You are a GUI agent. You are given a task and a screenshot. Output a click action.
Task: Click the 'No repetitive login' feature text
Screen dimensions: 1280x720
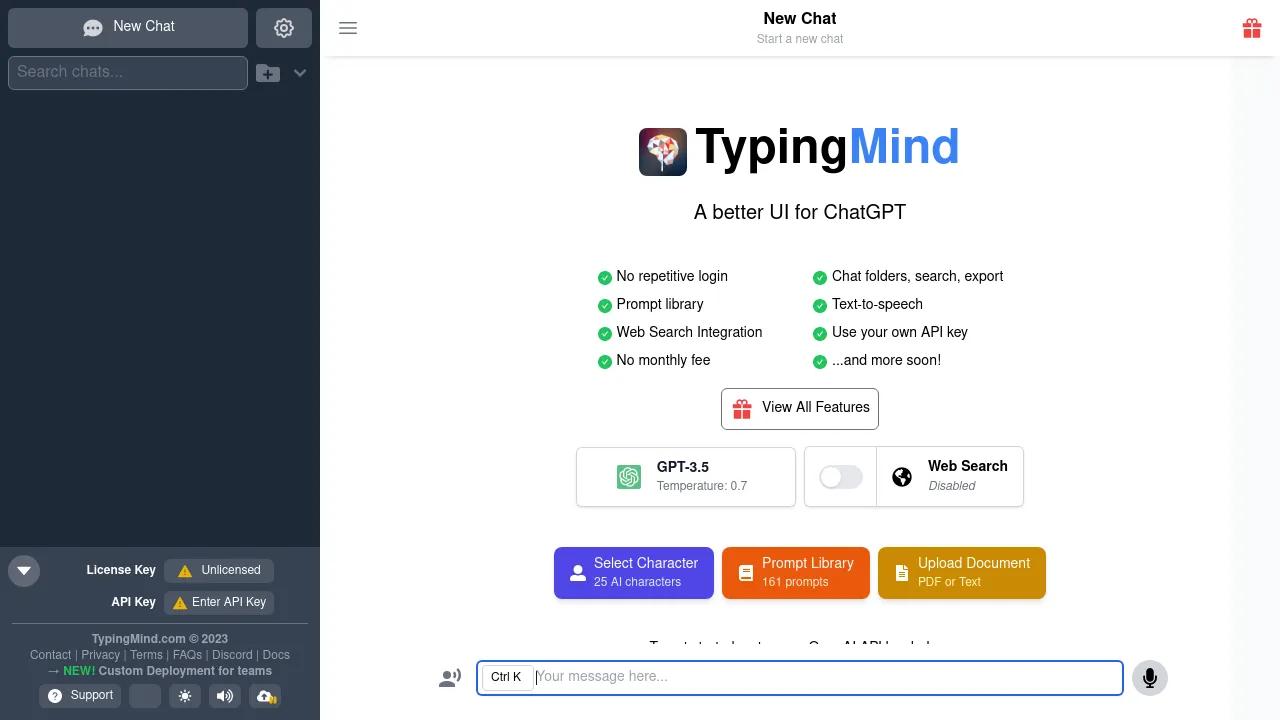coord(672,276)
